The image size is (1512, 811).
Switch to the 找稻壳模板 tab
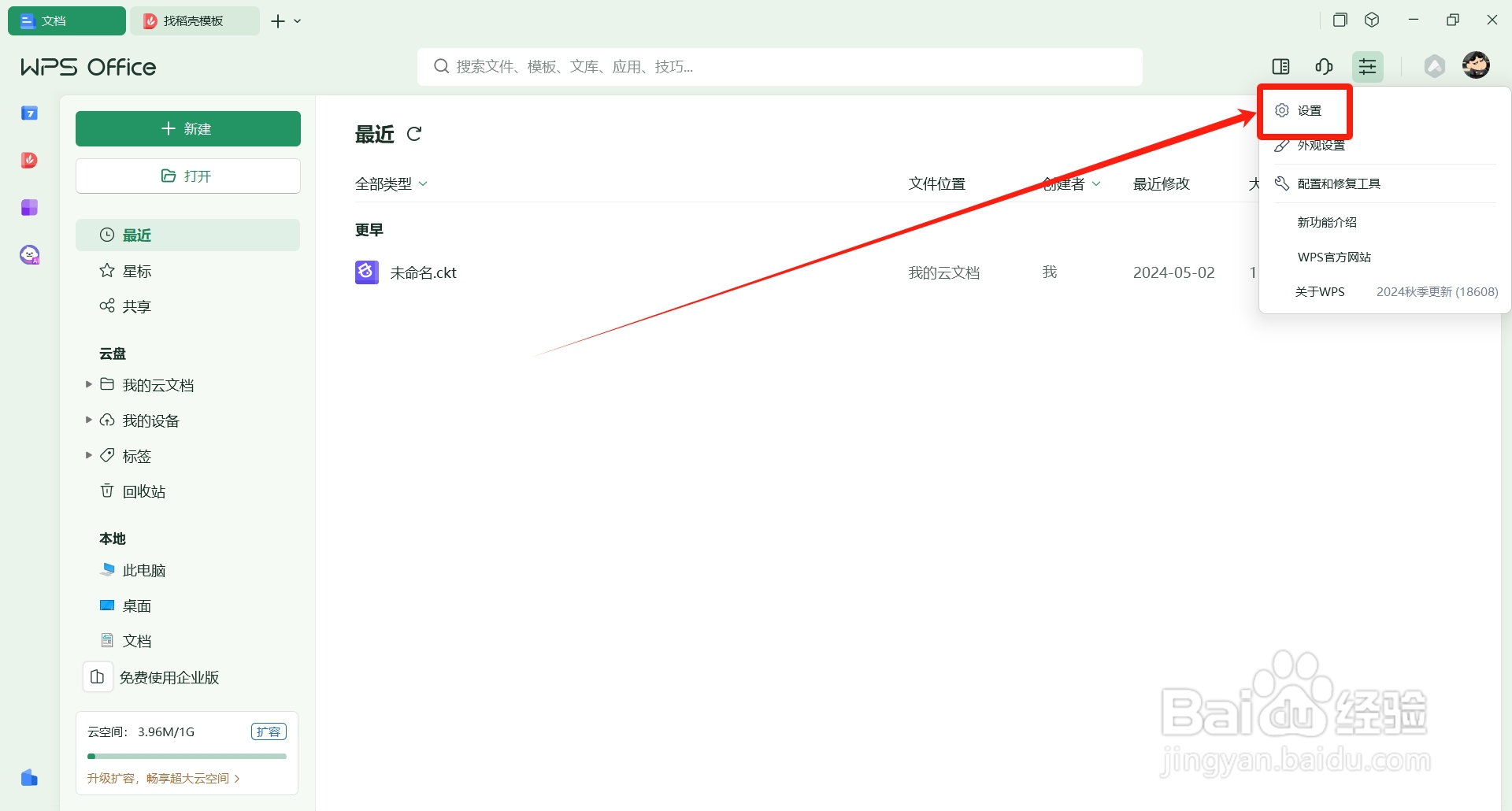click(195, 20)
